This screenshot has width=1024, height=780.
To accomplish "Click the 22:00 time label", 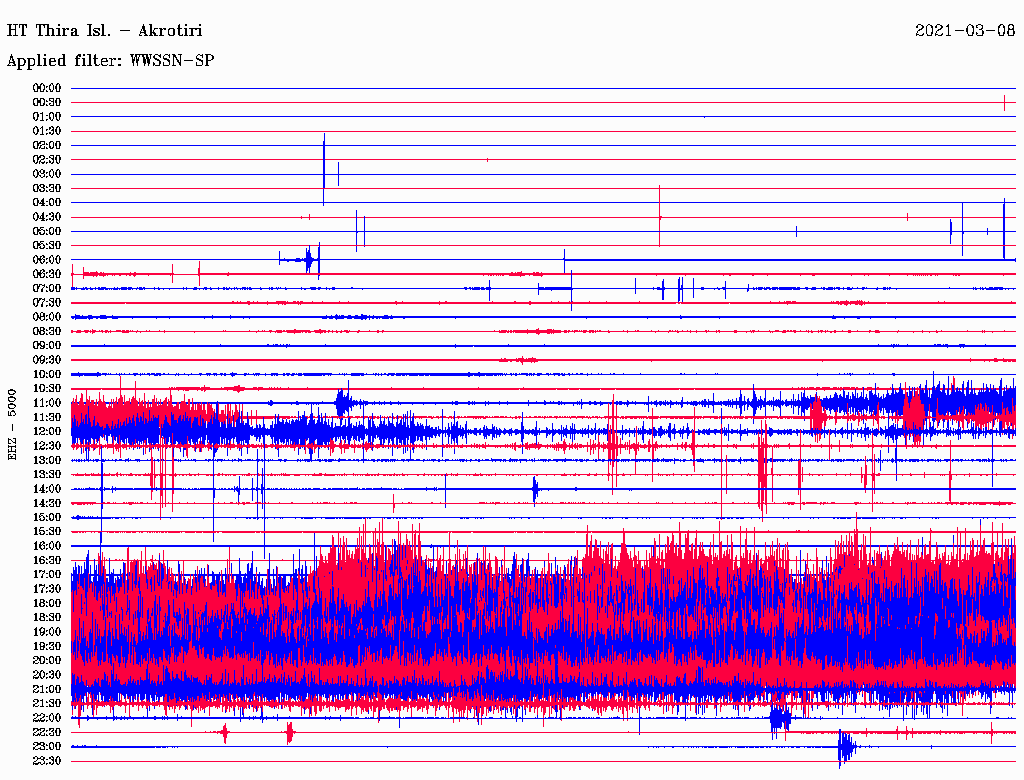I will [x=47, y=718].
